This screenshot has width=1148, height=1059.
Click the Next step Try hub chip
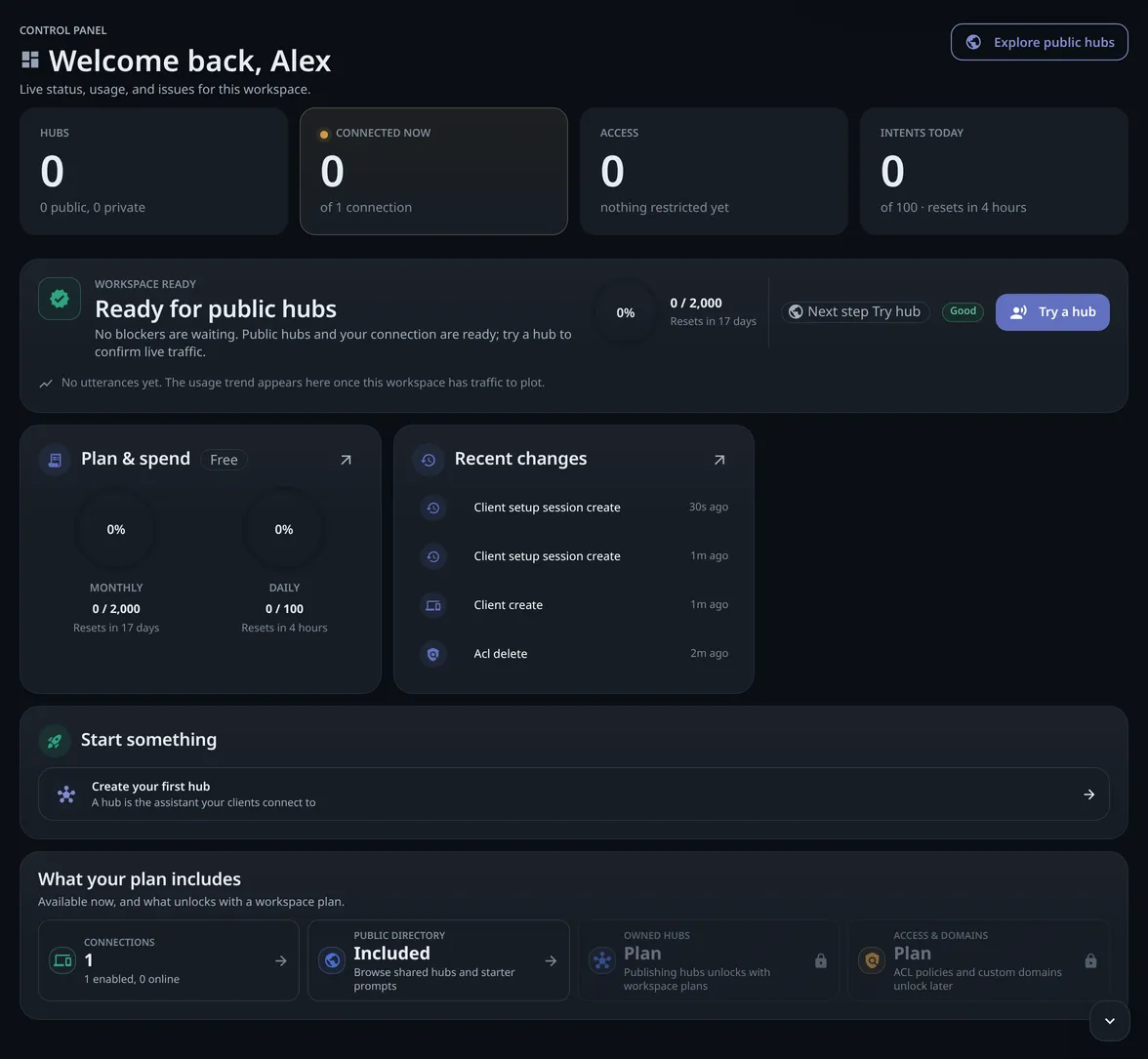point(855,311)
